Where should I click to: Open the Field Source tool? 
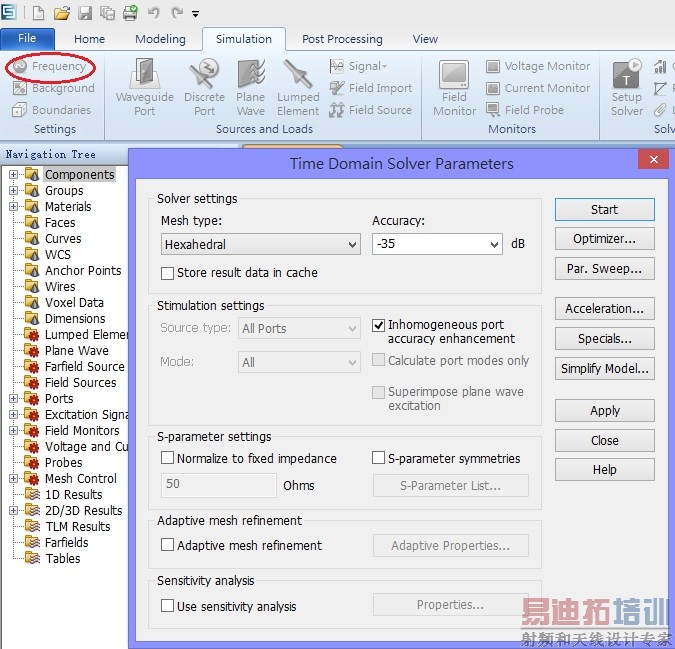(371, 110)
